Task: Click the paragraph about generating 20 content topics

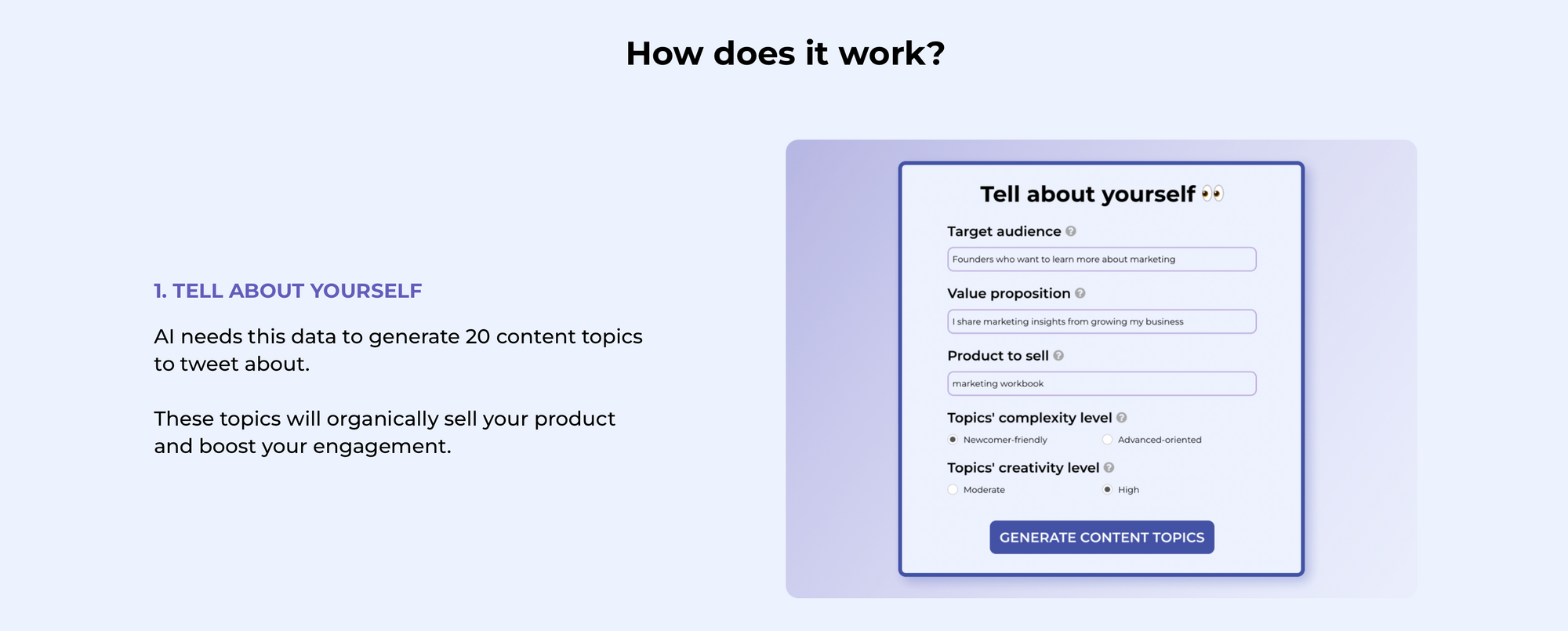Action: pos(397,350)
